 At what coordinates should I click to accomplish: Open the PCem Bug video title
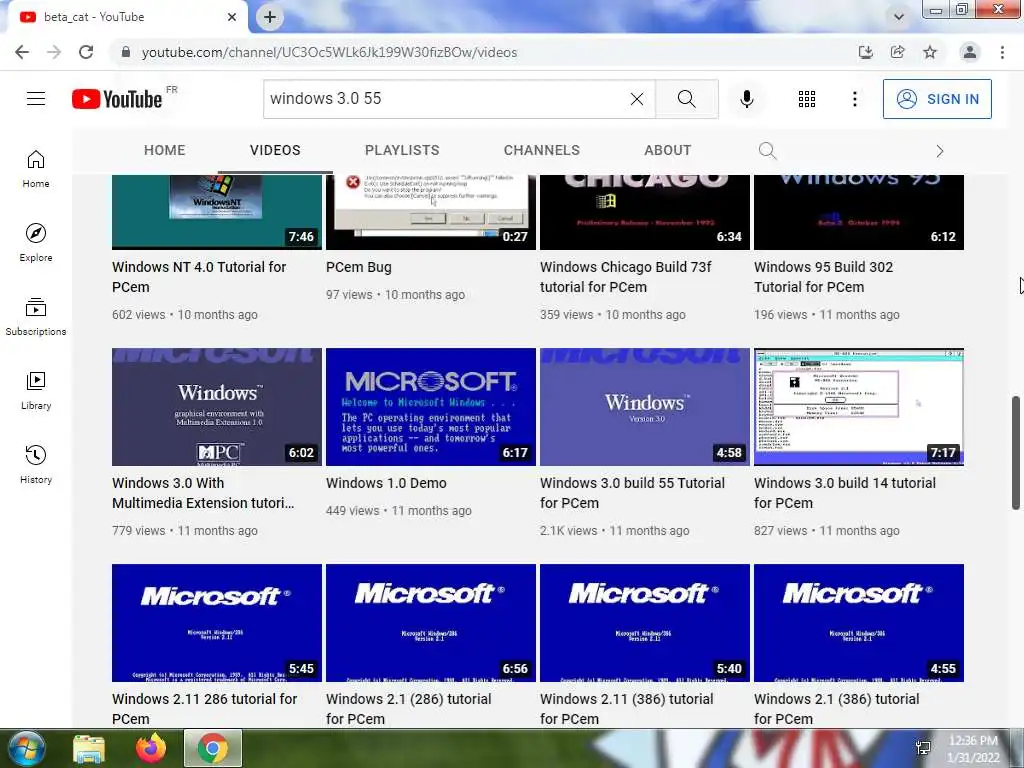(359, 267)
